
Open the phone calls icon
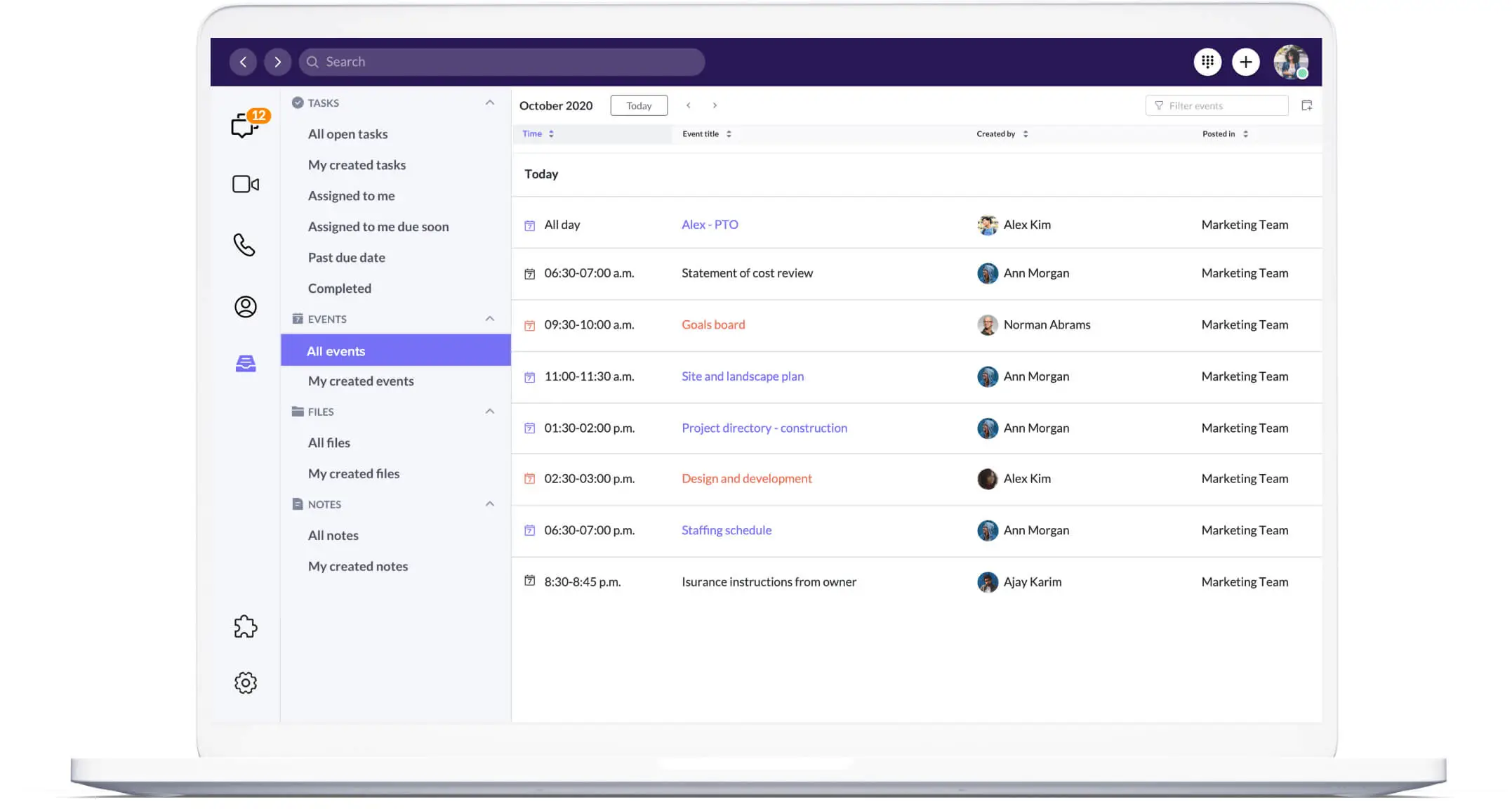(244, 246)
